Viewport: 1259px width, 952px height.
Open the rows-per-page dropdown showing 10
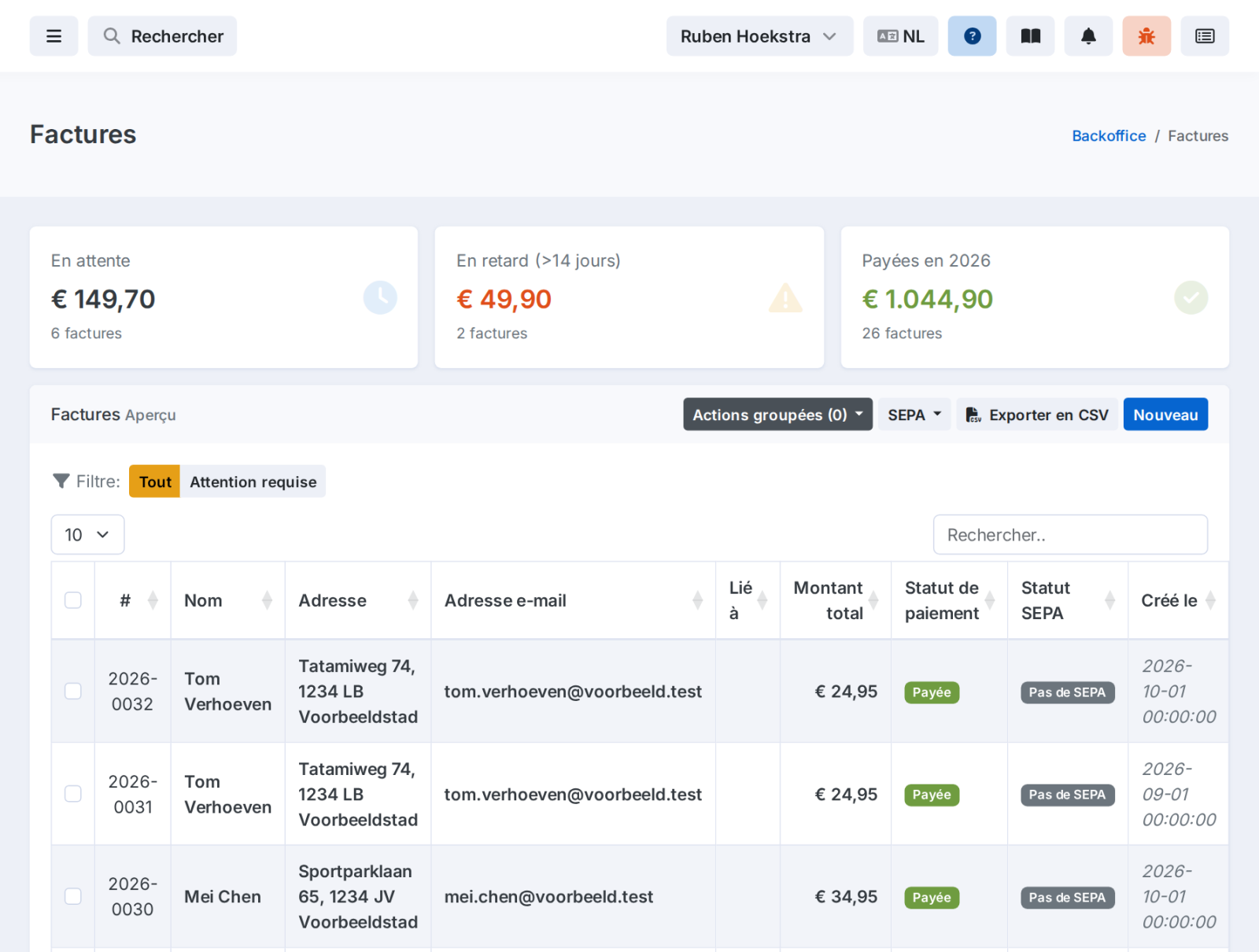(x=87, y=535)
